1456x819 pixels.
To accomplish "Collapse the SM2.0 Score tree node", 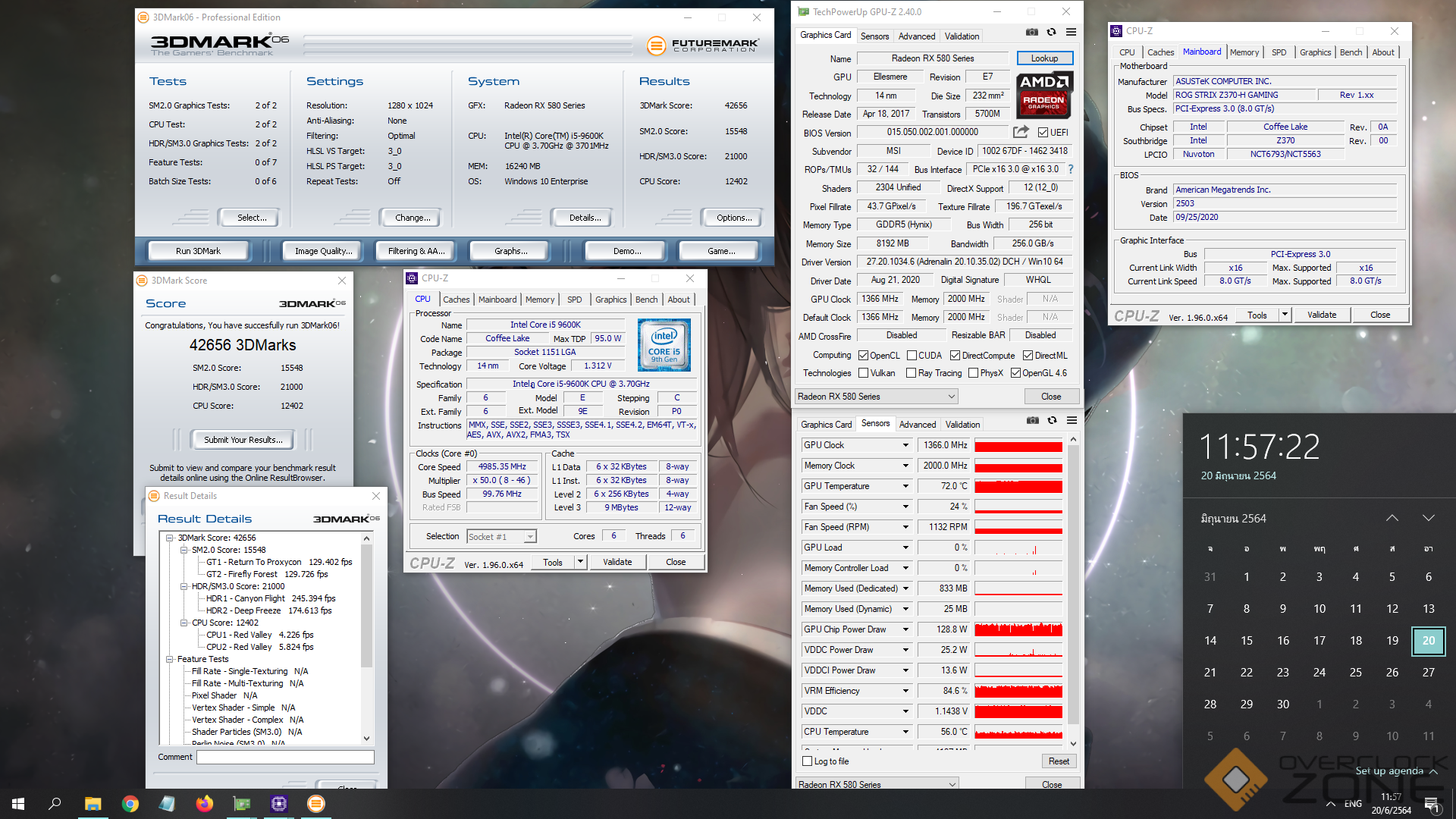I will click(x=184, y=550).
